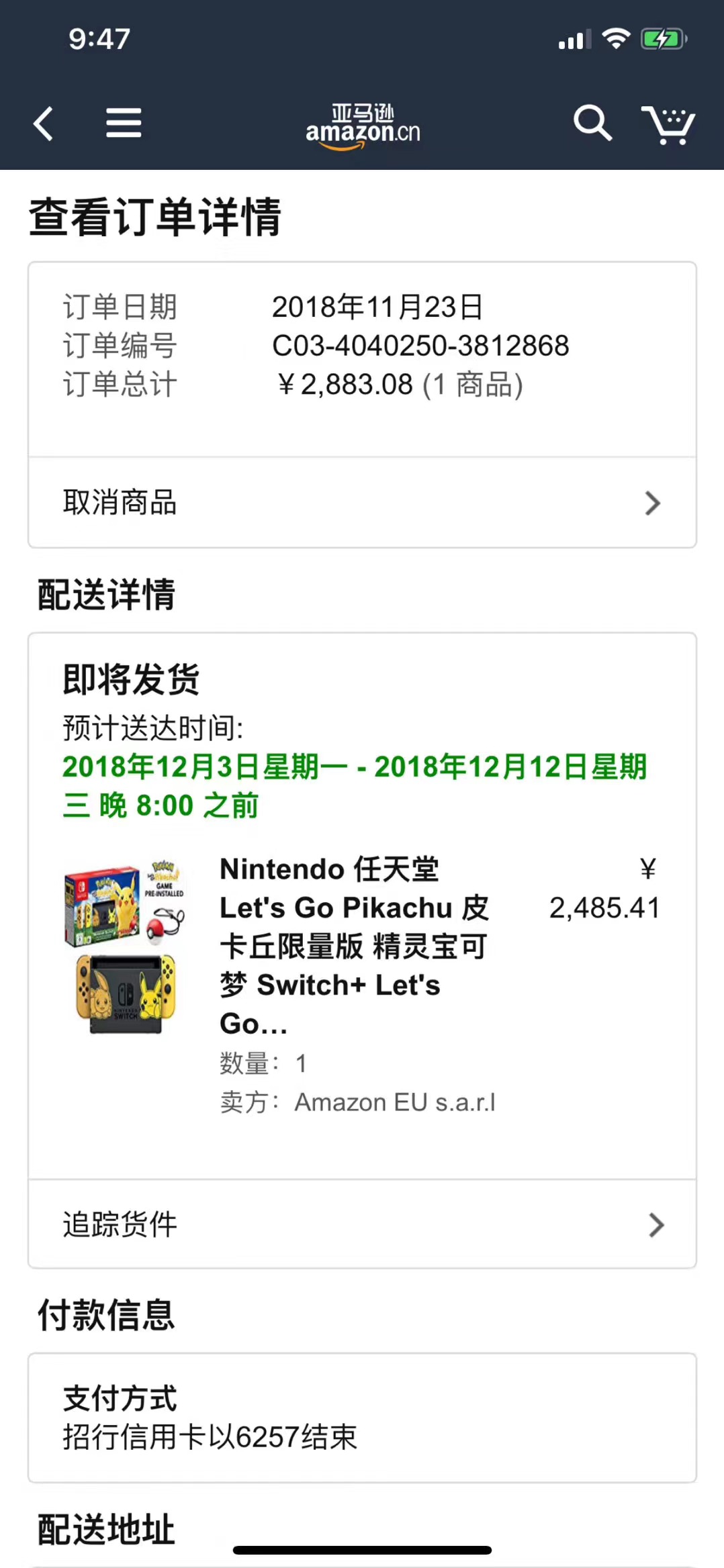
Task: Open the hamburger menu
Action: 124,124
